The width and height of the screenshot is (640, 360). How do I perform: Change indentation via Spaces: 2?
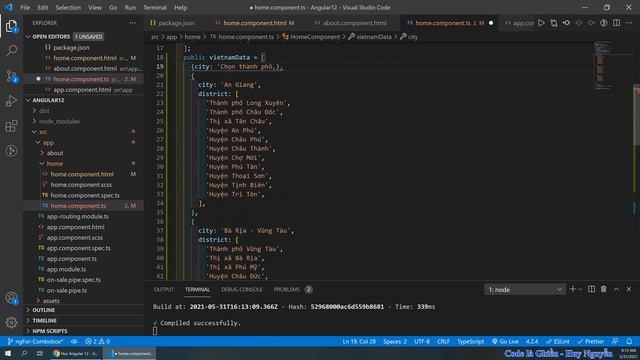click(395, 341)
